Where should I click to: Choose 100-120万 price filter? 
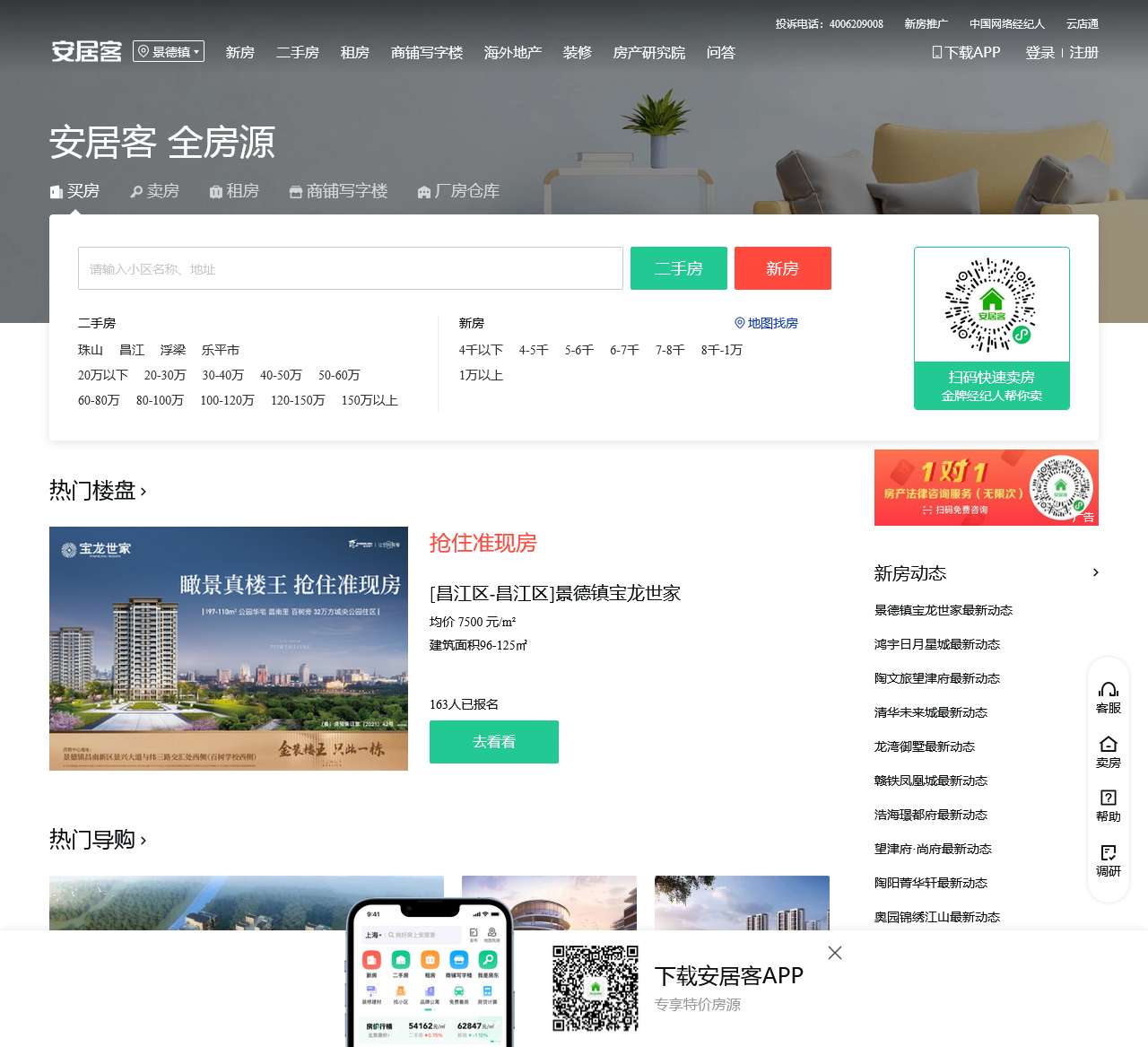(227, 400)
